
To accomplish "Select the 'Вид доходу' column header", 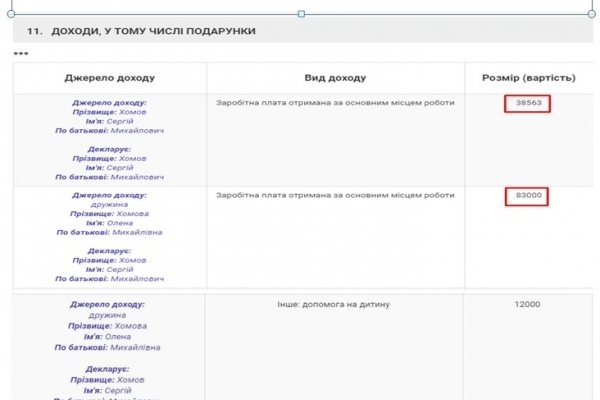I will tap(335, 77).
